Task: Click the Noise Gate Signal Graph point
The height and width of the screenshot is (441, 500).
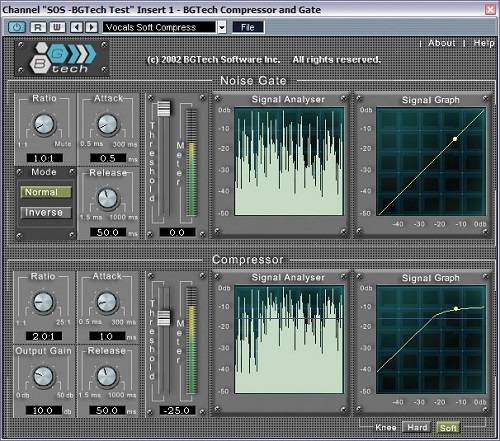Action: coord(455,139)
